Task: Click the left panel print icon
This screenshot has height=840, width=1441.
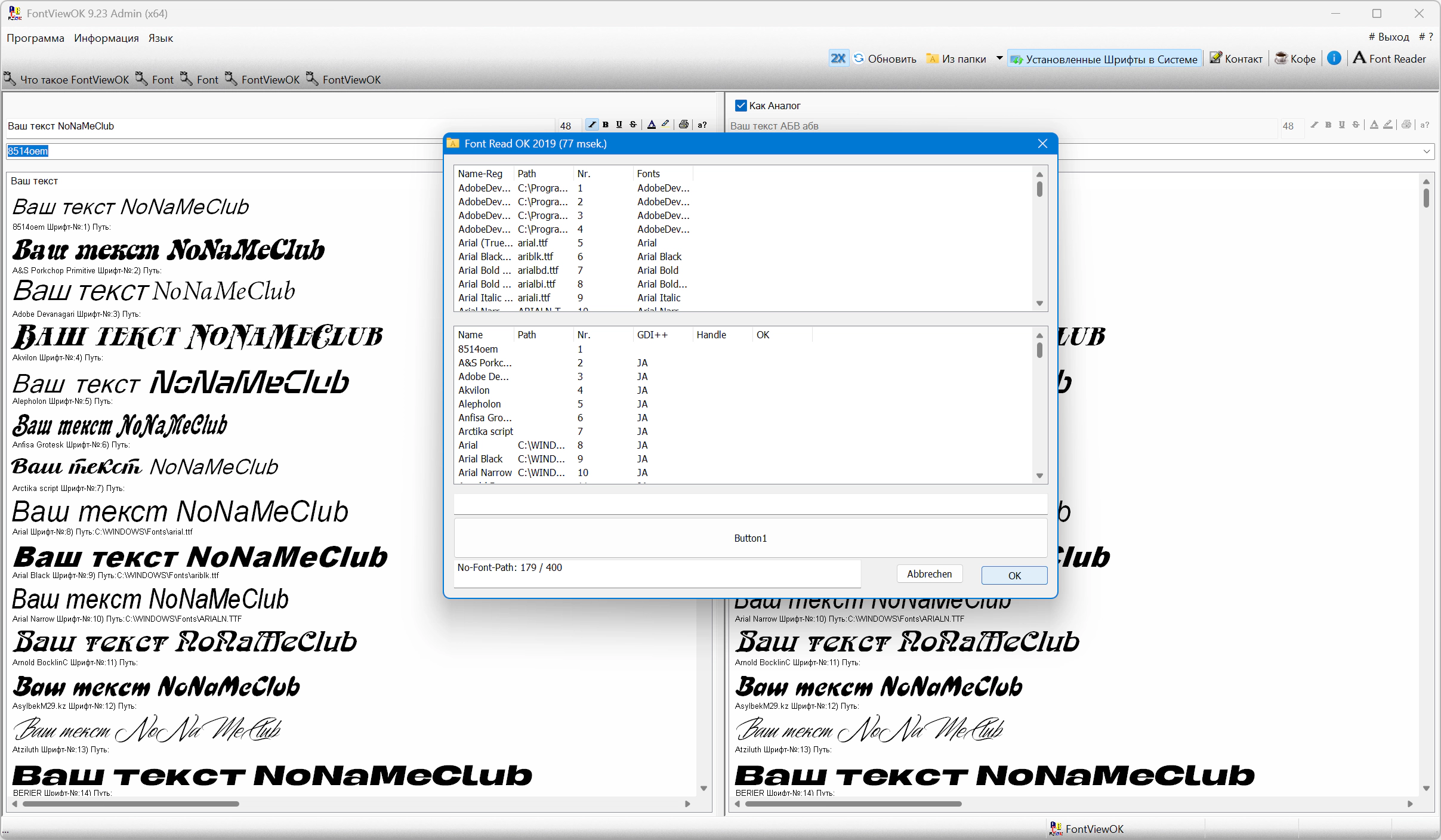Action: tap(684, 125)
